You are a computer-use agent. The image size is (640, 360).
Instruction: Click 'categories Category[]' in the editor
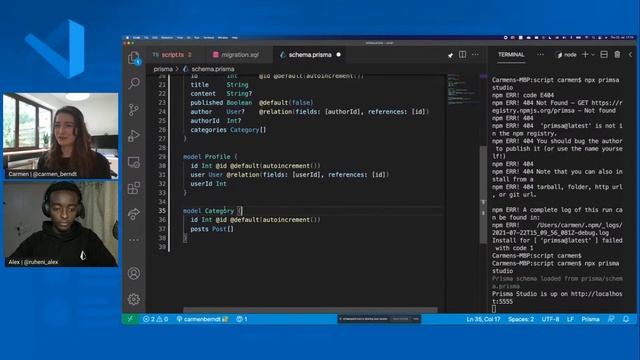228,130
